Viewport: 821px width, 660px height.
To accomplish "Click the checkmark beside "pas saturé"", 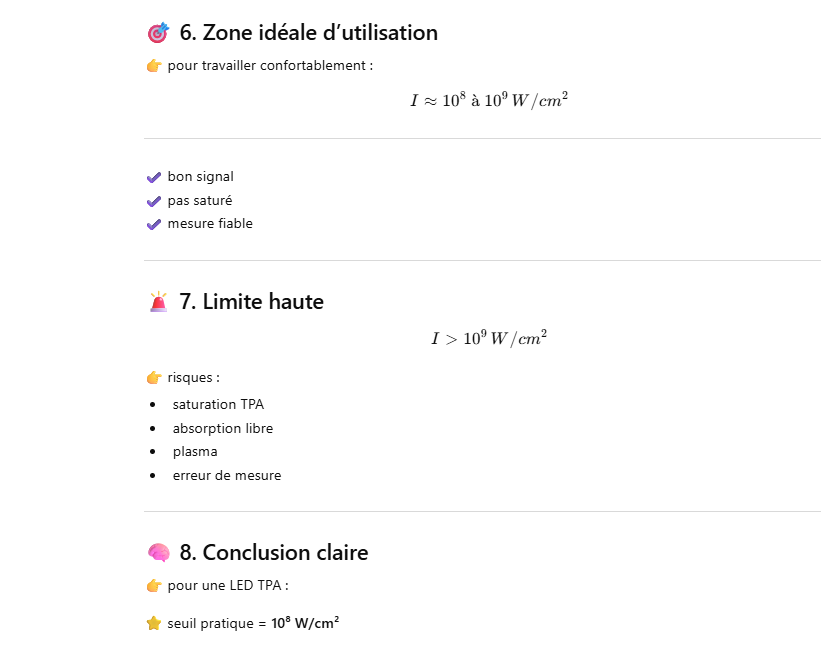I will coord(154,200).
